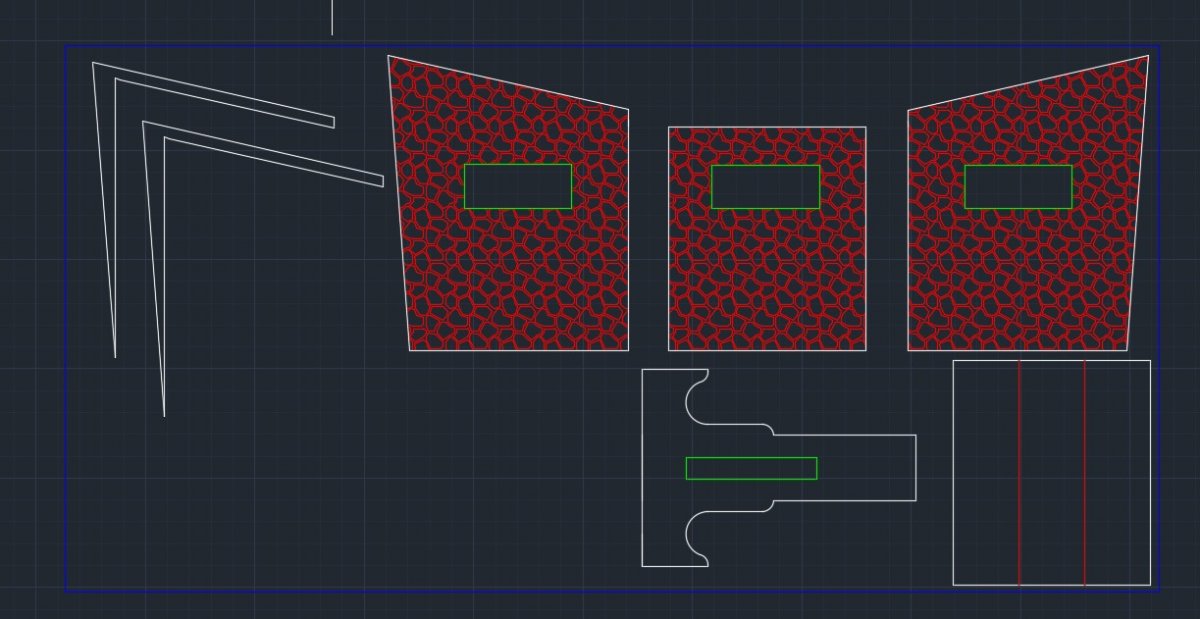Pick the right red vertical line in the bottom-right rectangle

click(1085, 472)
